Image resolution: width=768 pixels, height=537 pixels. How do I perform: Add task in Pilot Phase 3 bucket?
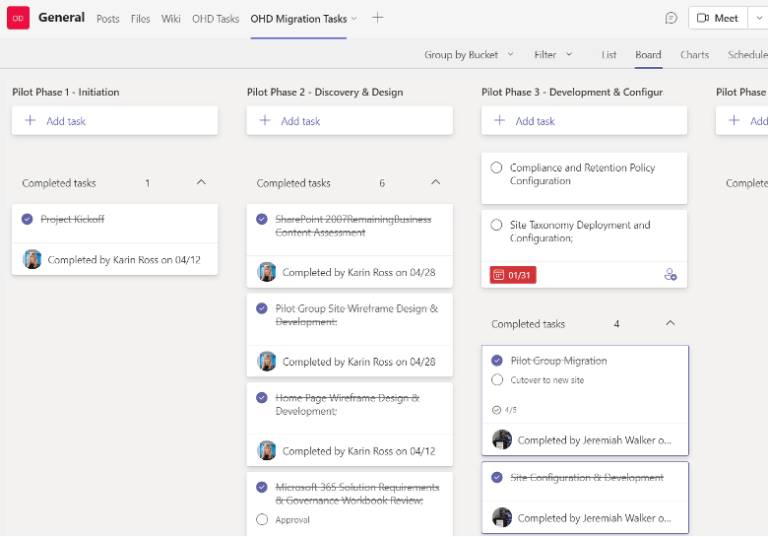[x=584, y=121]
